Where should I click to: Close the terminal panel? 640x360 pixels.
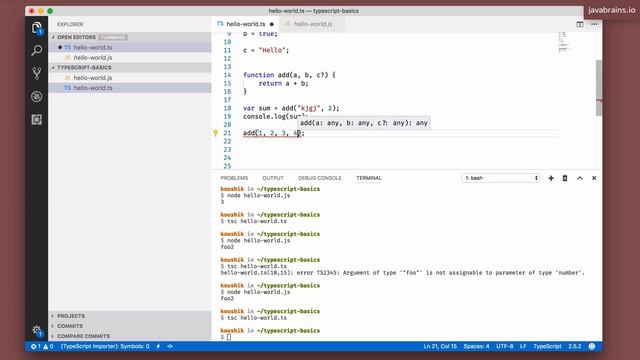(x=594, y=178)
